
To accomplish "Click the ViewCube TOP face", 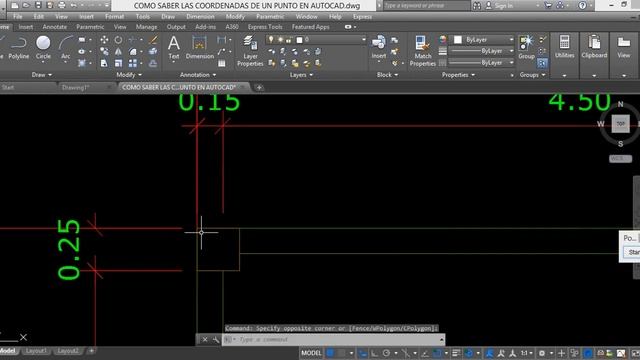I will 620,124.
